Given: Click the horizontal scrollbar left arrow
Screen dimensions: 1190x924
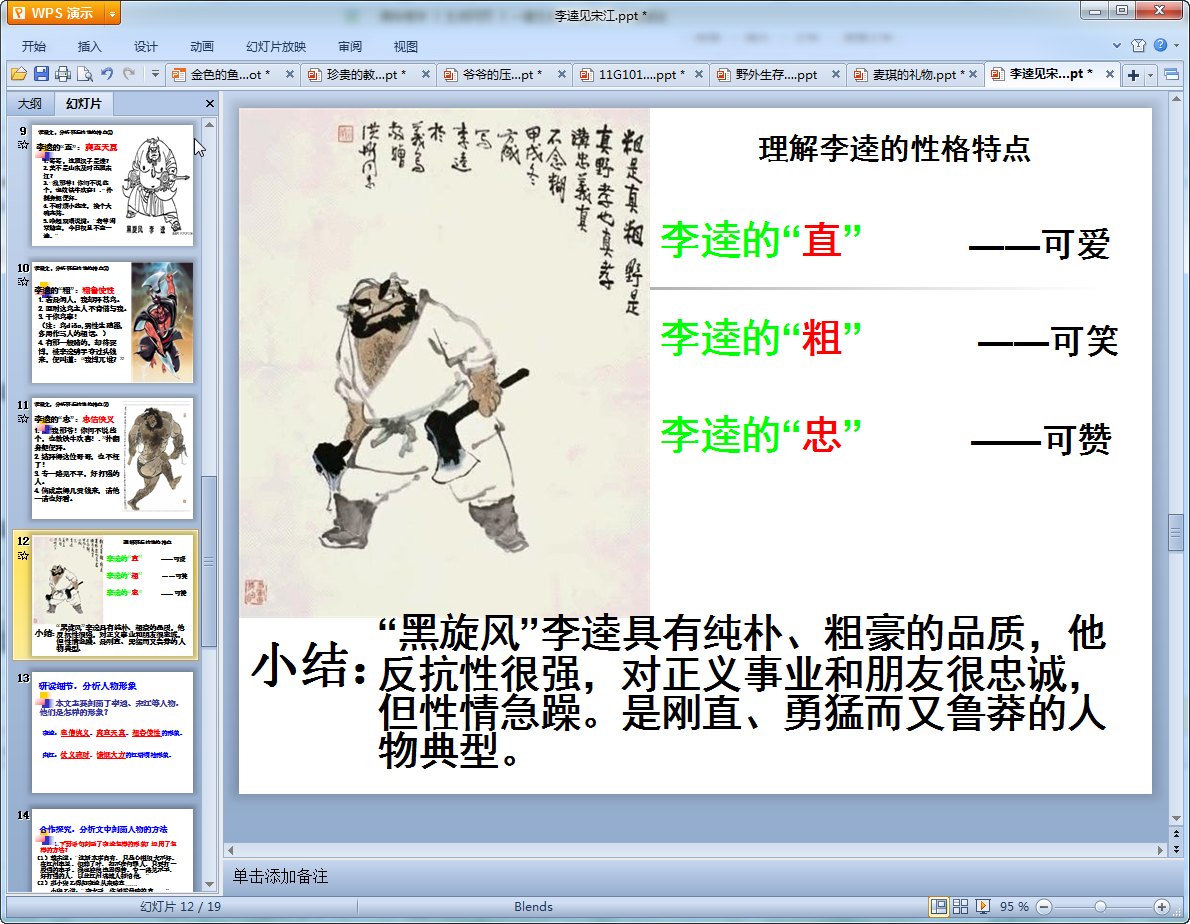Looking at the screenshot, I should [x=231, y=850].
